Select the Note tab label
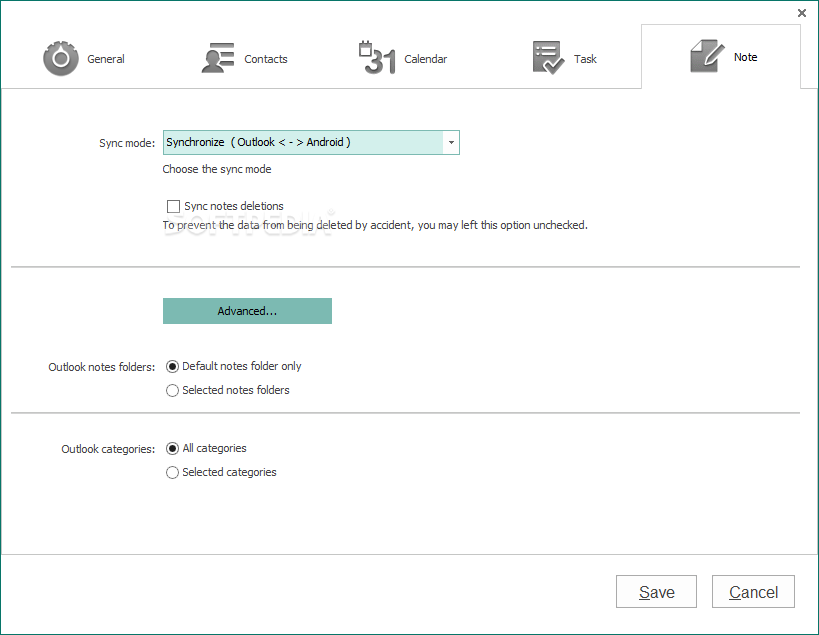This screenshot has width=819, height=635. pos(745,57)
